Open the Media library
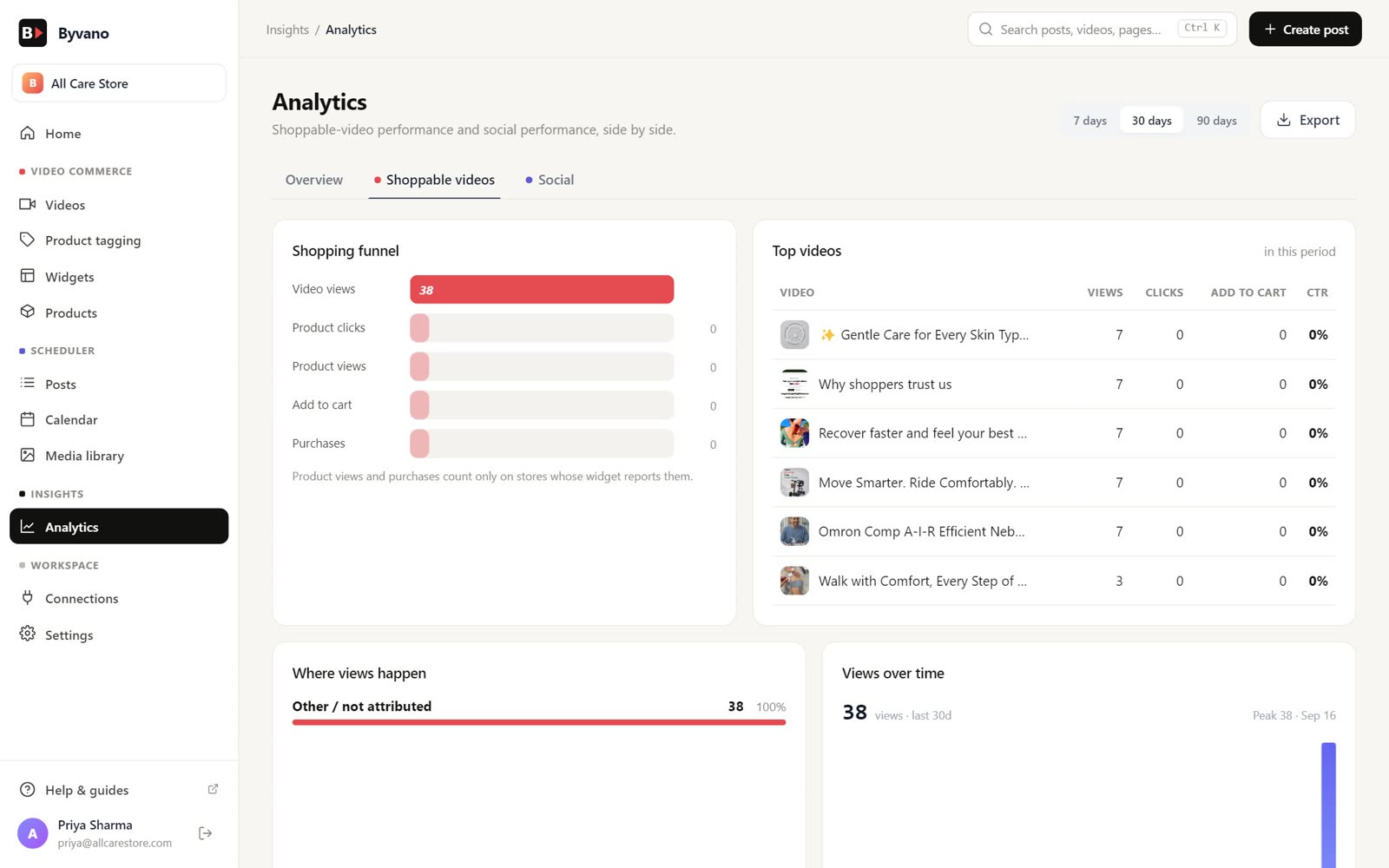Viewport: 1389px width, 868px height. pyautogui.click(x=119, y=456)
